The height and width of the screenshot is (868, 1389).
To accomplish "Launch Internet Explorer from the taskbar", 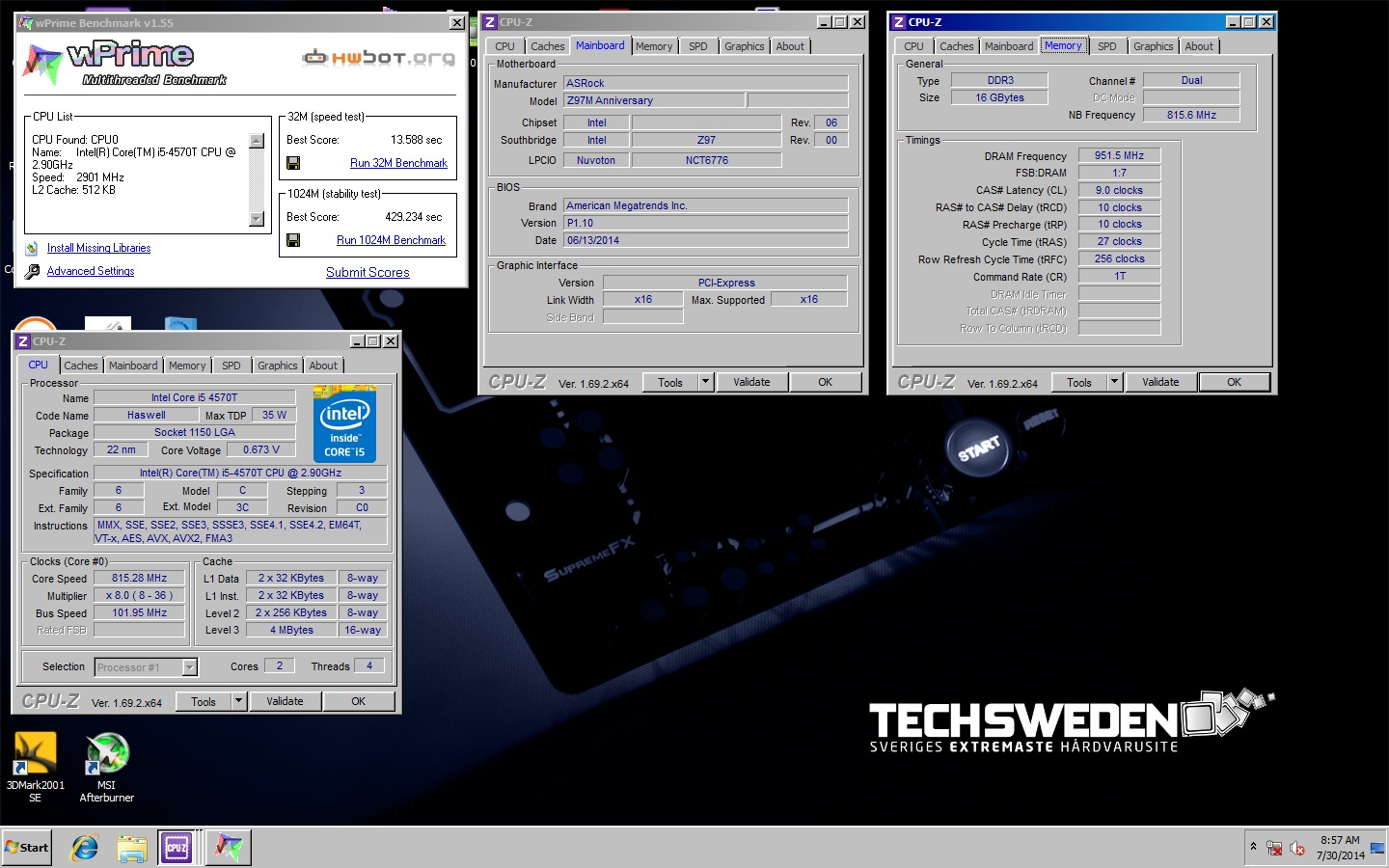I will point(85,848).
